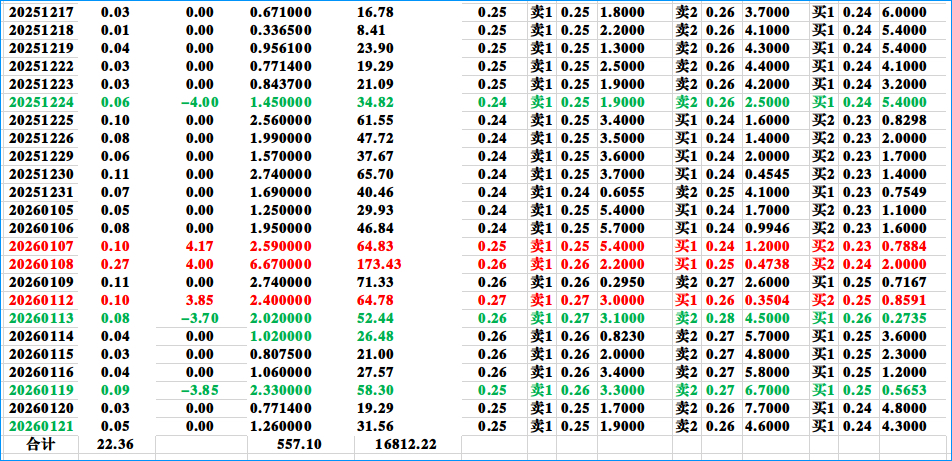Viewport: 952px width, 461px height.
Task: Click the red 4.17 change value
Action: (x=202, y=247)
